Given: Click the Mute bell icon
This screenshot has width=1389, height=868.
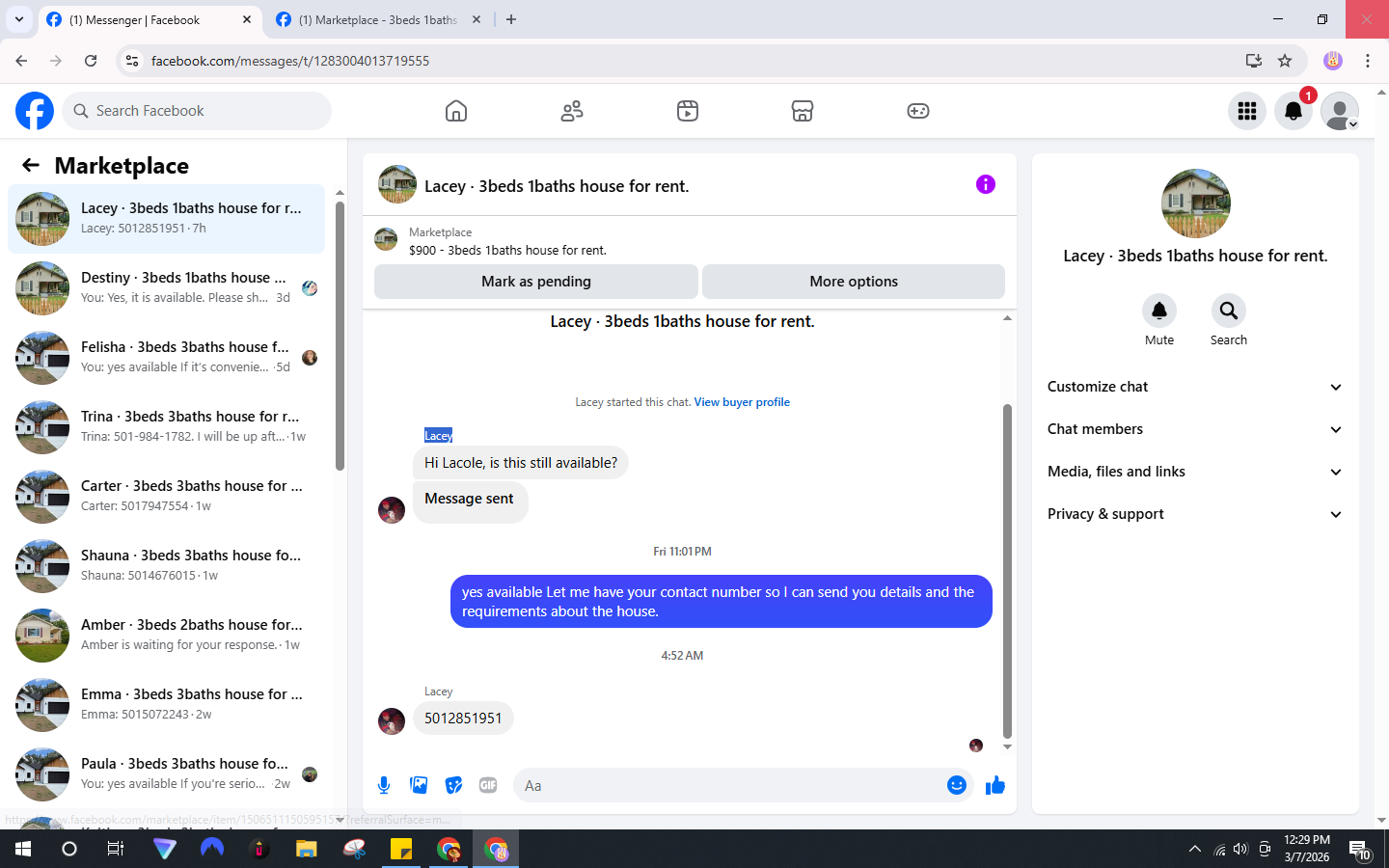Looking at the screenshot, I should 1159,311.
